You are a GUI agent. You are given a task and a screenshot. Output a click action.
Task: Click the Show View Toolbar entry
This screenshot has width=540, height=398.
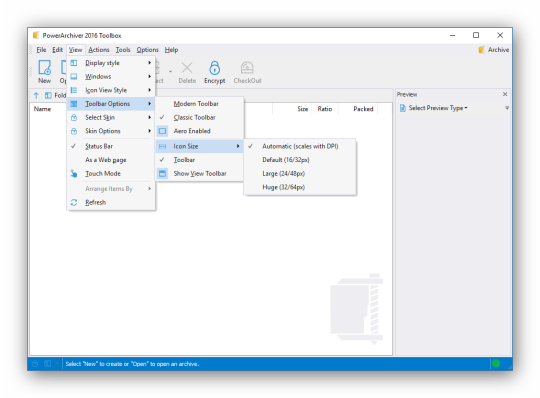point(200,174)
